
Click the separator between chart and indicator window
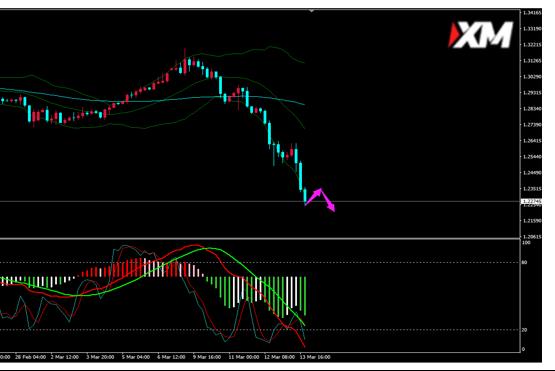click(259, 239)
